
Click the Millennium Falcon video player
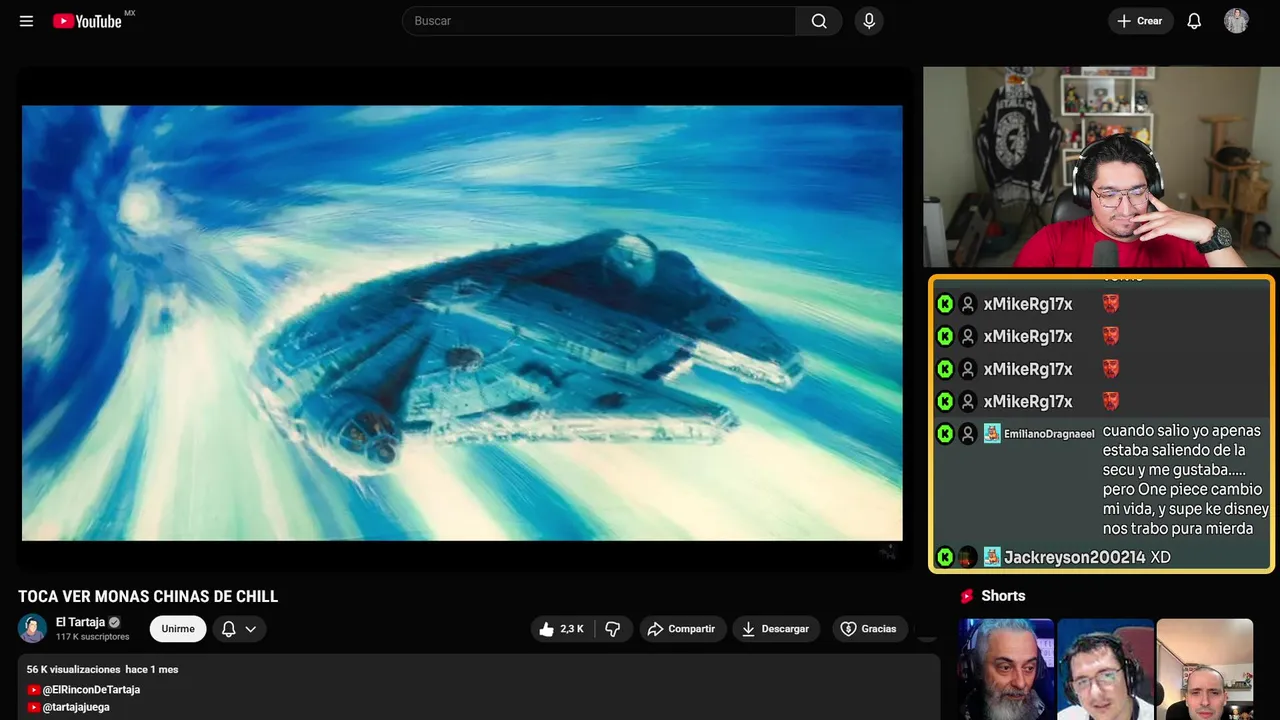[x=462, y=322]
